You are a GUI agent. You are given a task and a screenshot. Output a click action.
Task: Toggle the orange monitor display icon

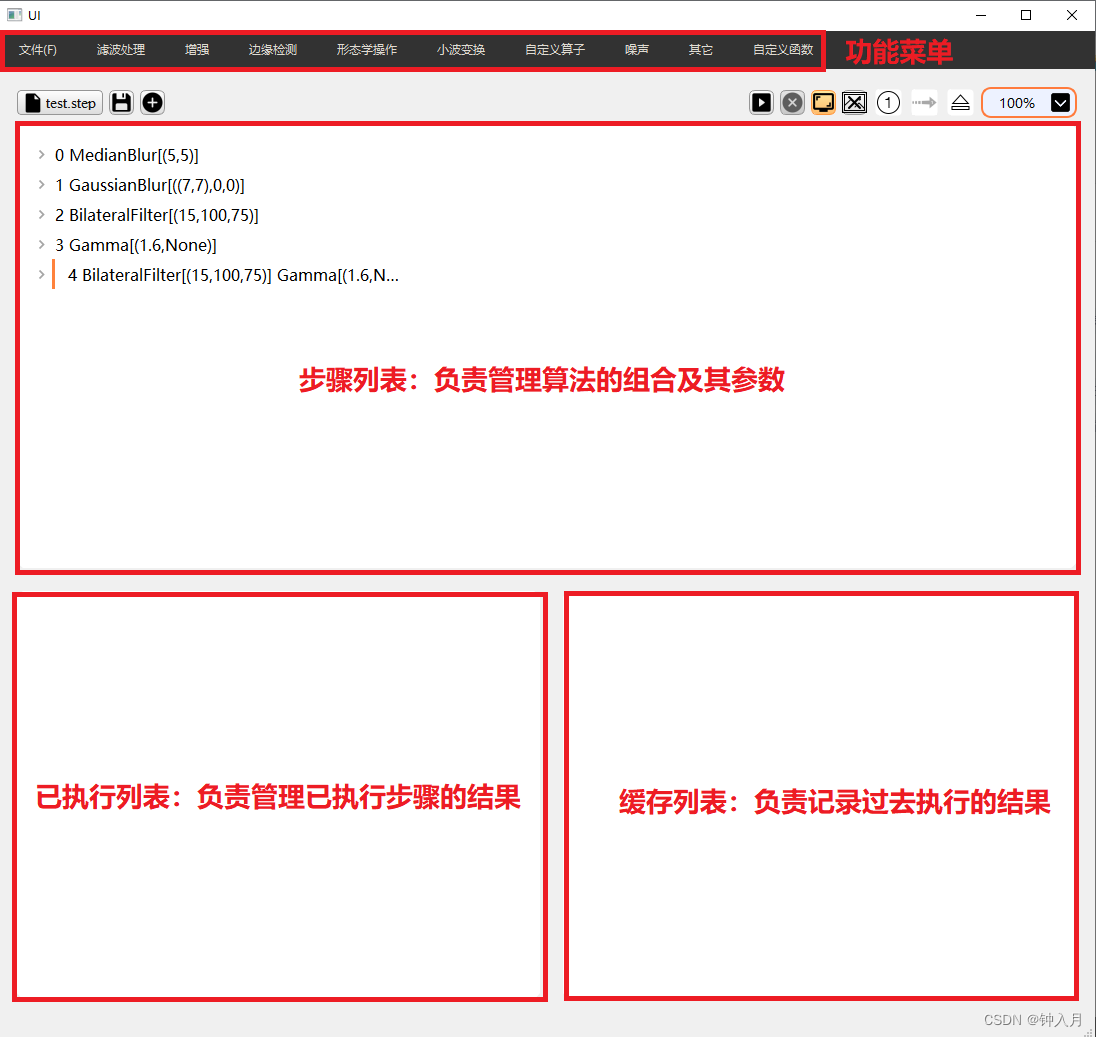tap(823, 103)
